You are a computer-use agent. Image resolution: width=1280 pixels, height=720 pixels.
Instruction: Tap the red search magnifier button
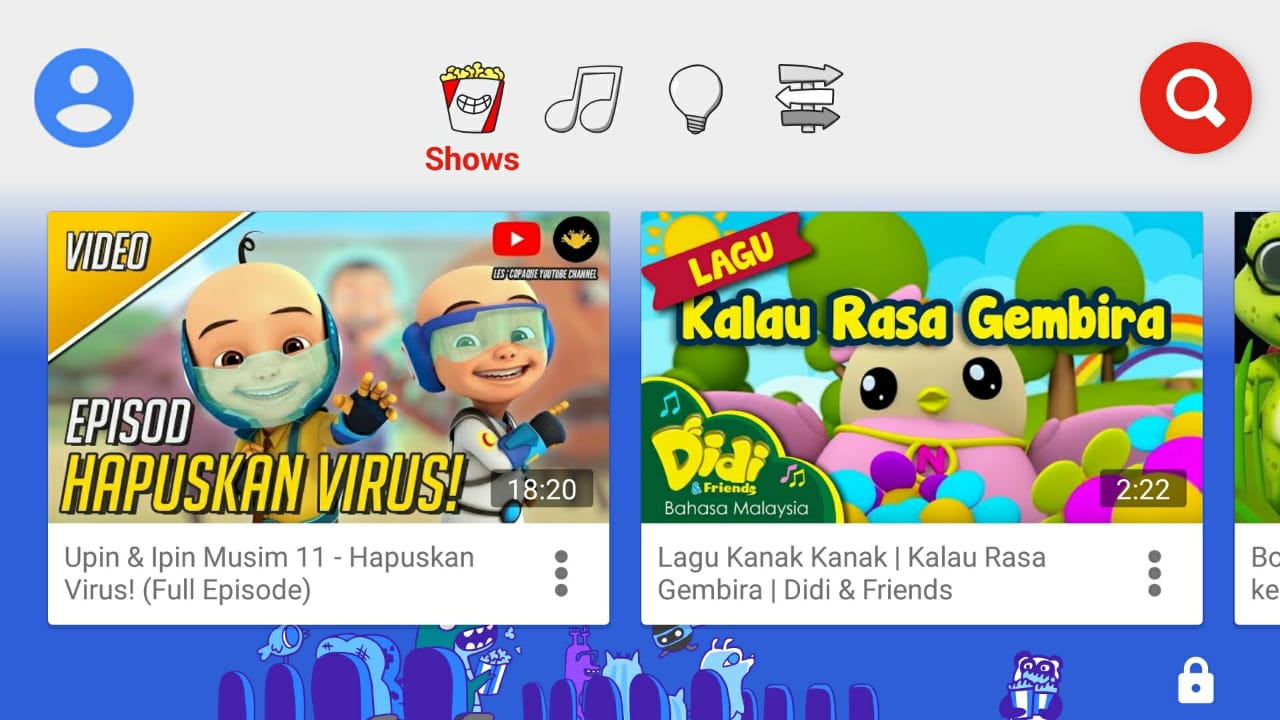coord(1196,98)
